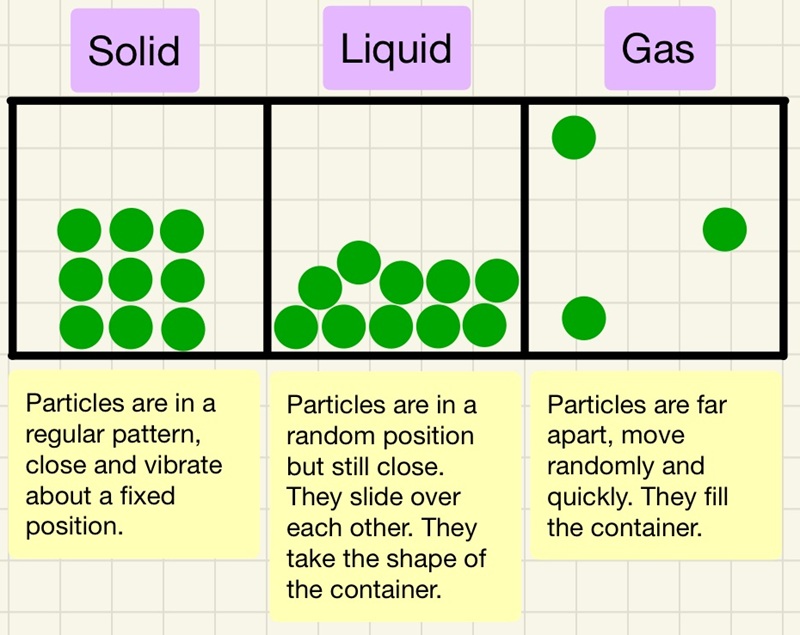Click the top-right particle in the solid grid

pyautogui.click(x=182, y=231)
